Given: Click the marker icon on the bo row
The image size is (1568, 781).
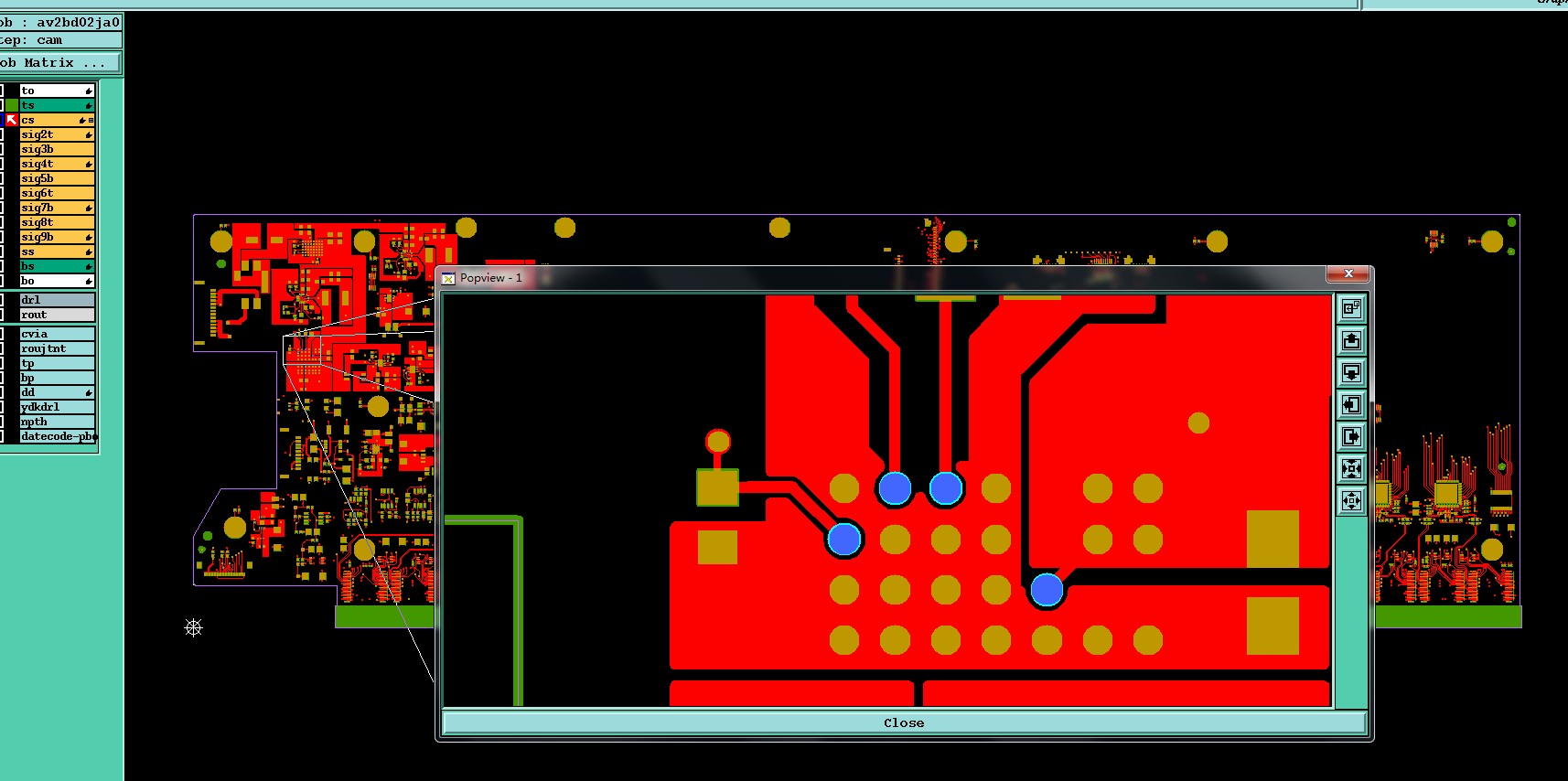Looking at the screenshot, I should (89, 281).
